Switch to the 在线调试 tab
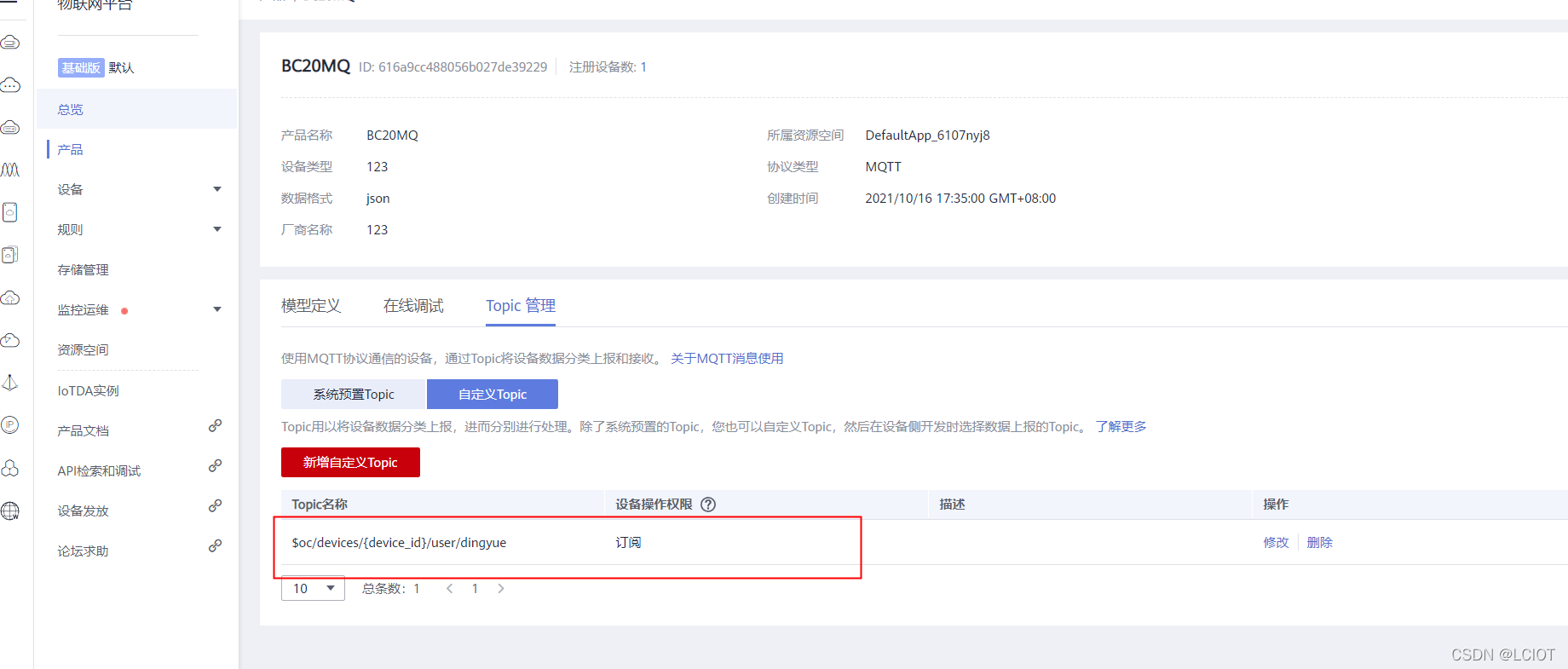The width and height of the screenshot is (1568, 669). 413,306
